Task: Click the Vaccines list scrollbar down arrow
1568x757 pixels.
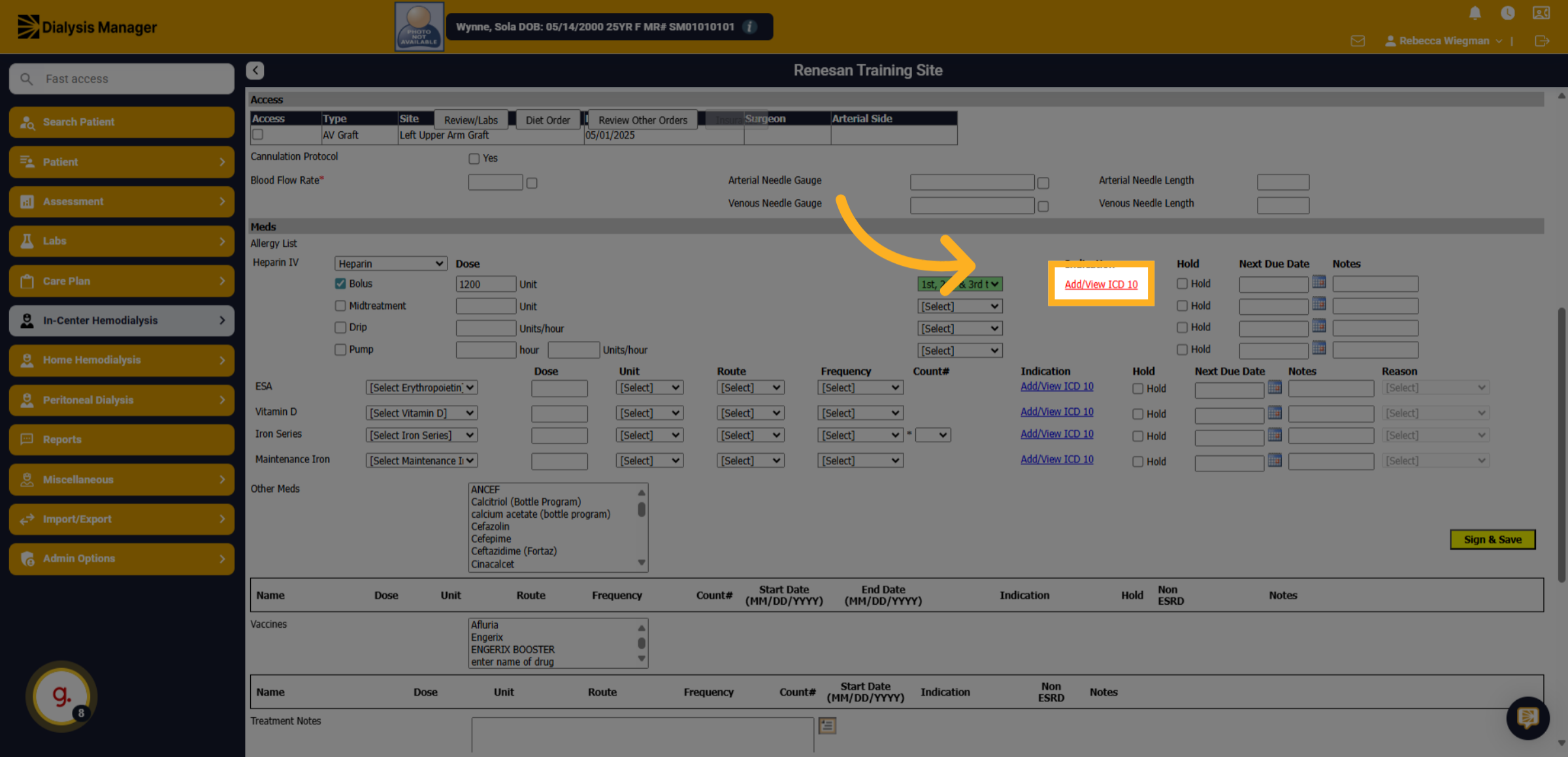Action: point(642,658)
